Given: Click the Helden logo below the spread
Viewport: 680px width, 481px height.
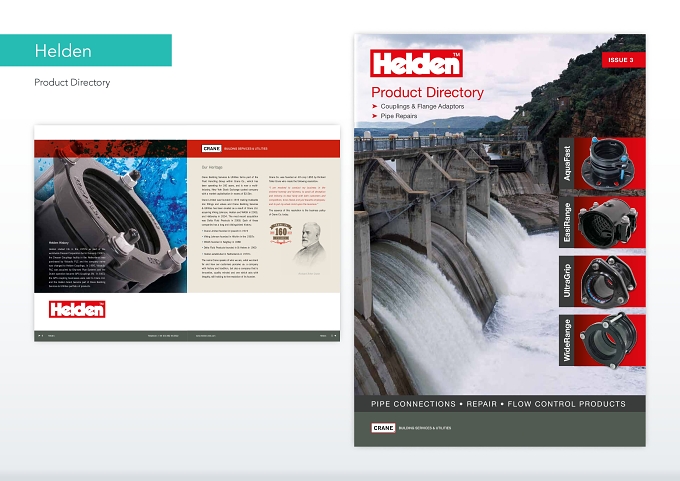Looking at the screenshot, I should (77, 309).
